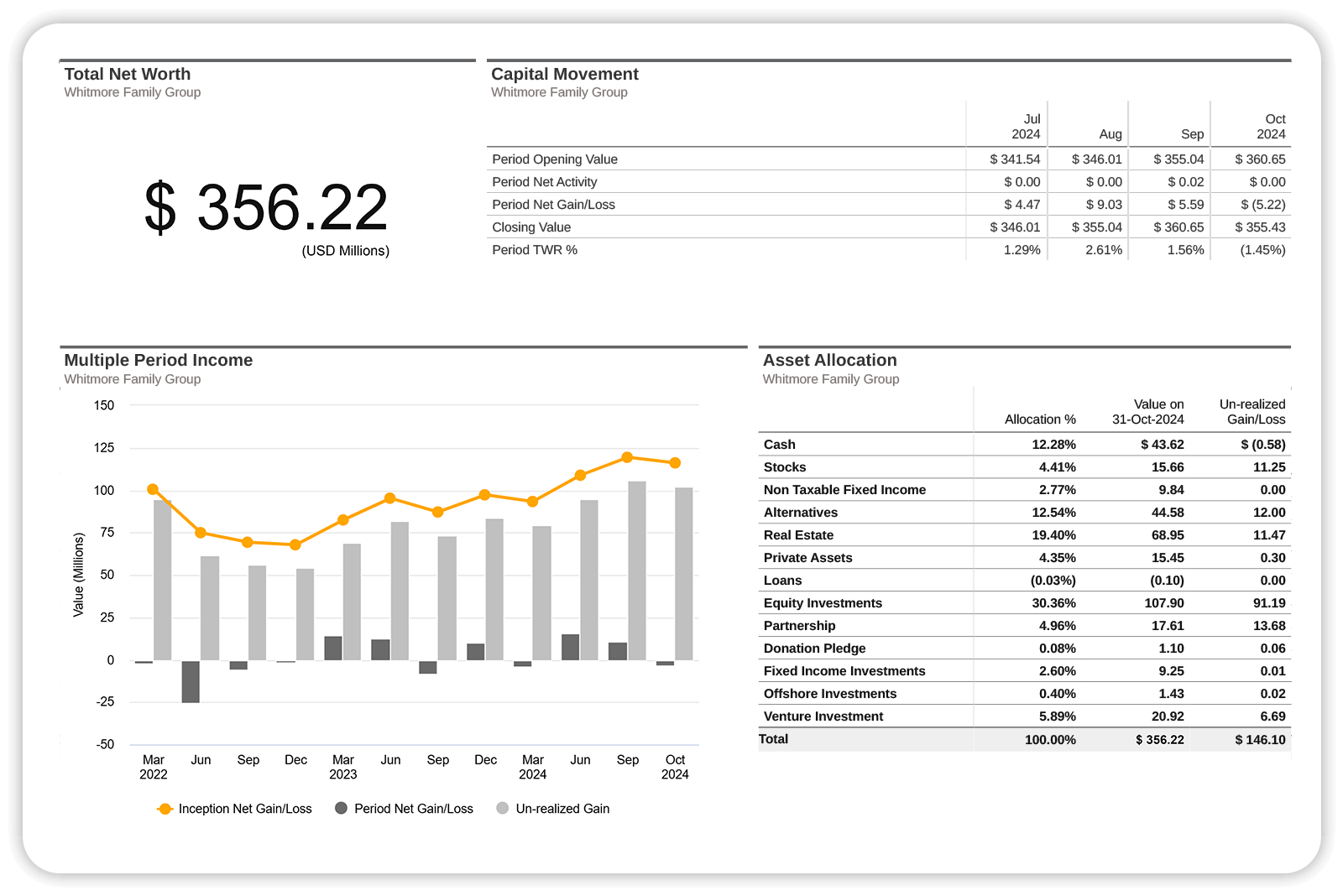Click the Un-realized Gain legend dot
Viewport: 1343px width, 896px height.
503,808
